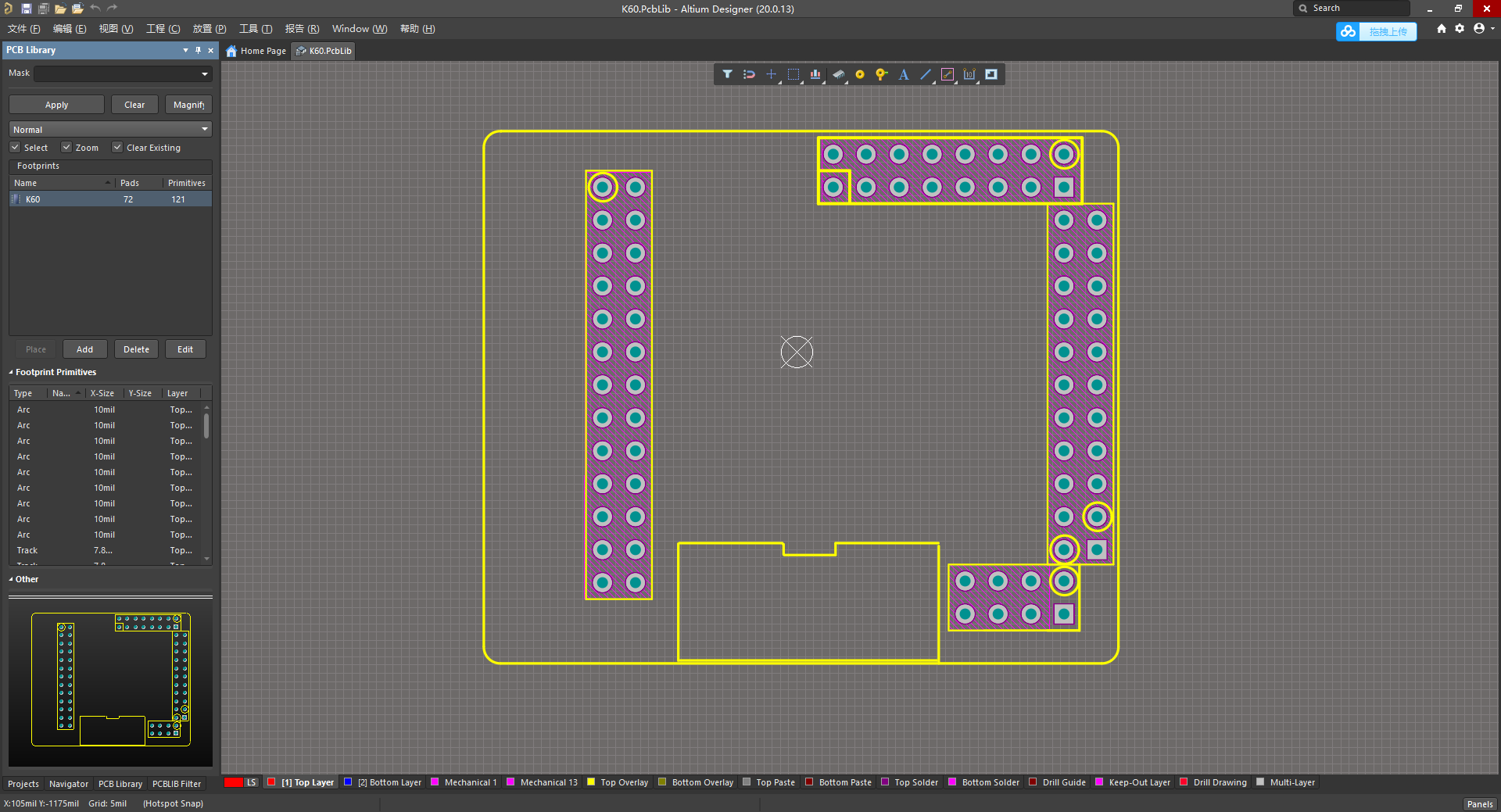Click the selection filter funnel icon

(727, 74)
